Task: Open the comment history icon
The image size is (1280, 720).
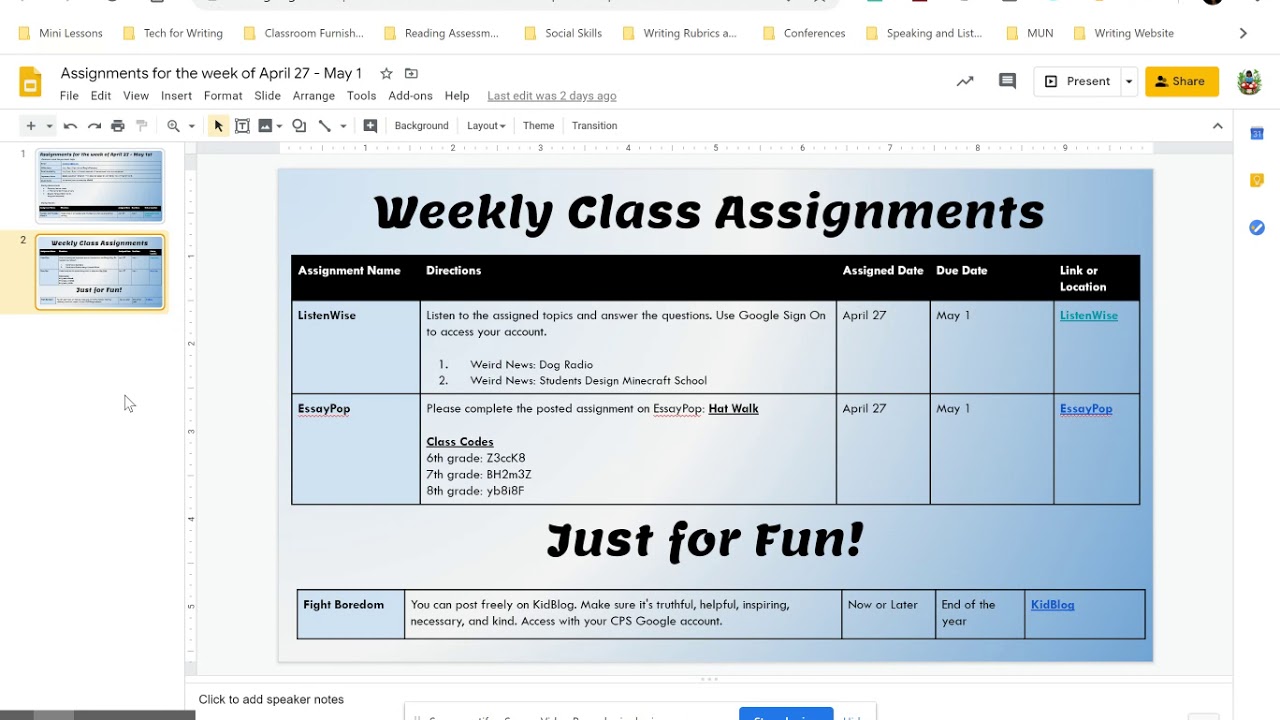Action: click(x=1007, y=82)
